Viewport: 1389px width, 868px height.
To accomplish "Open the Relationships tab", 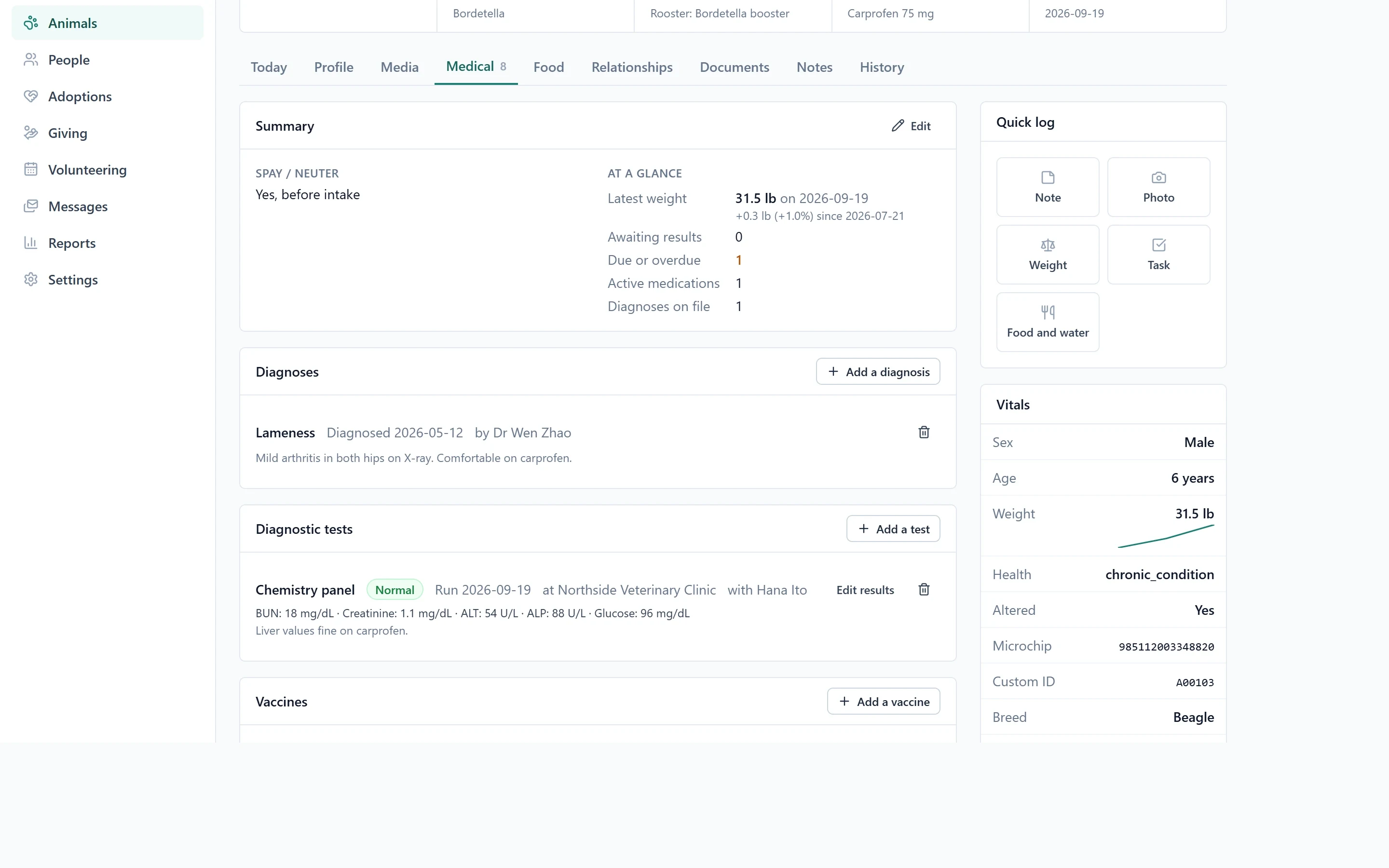I will pyautogui.click(x=632, y=67).
